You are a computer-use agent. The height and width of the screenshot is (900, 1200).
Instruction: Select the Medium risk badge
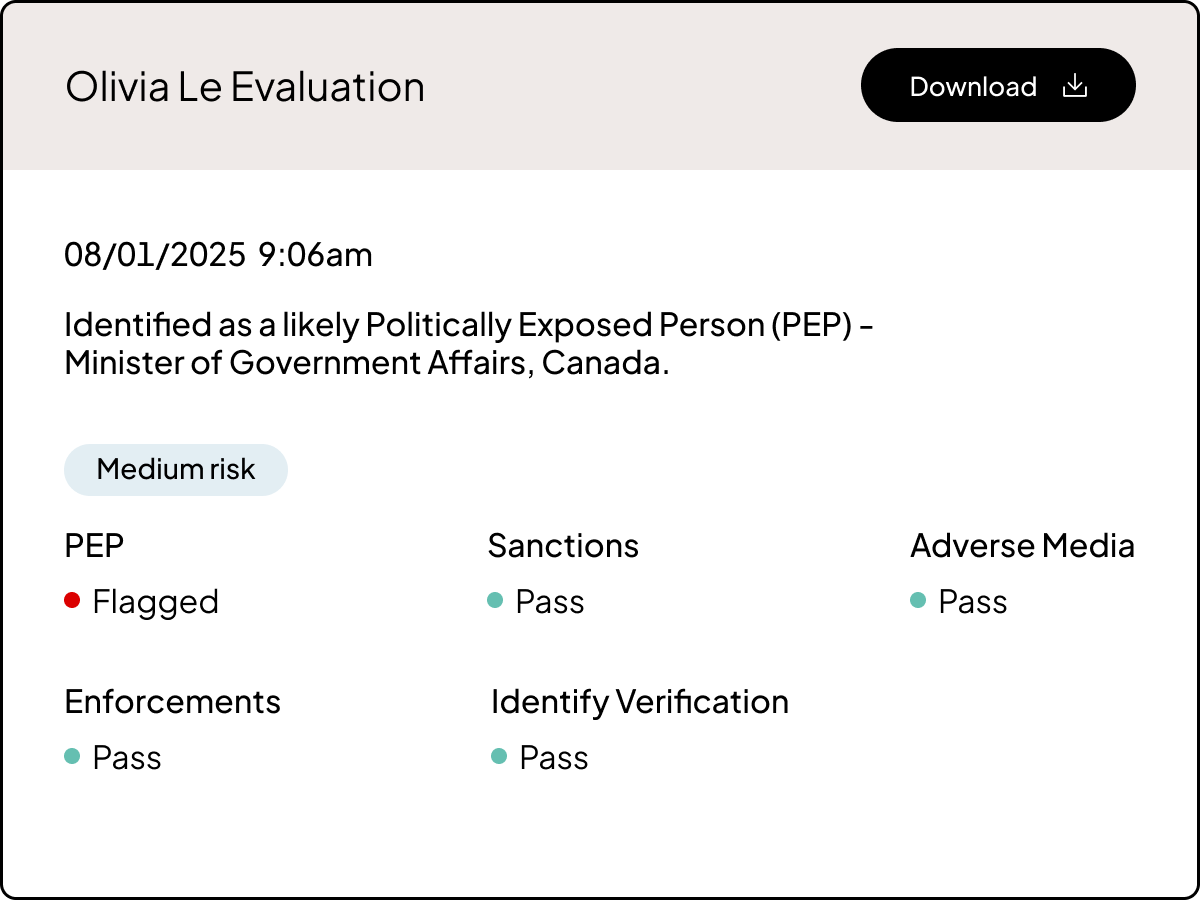click(x=176, y=469)
